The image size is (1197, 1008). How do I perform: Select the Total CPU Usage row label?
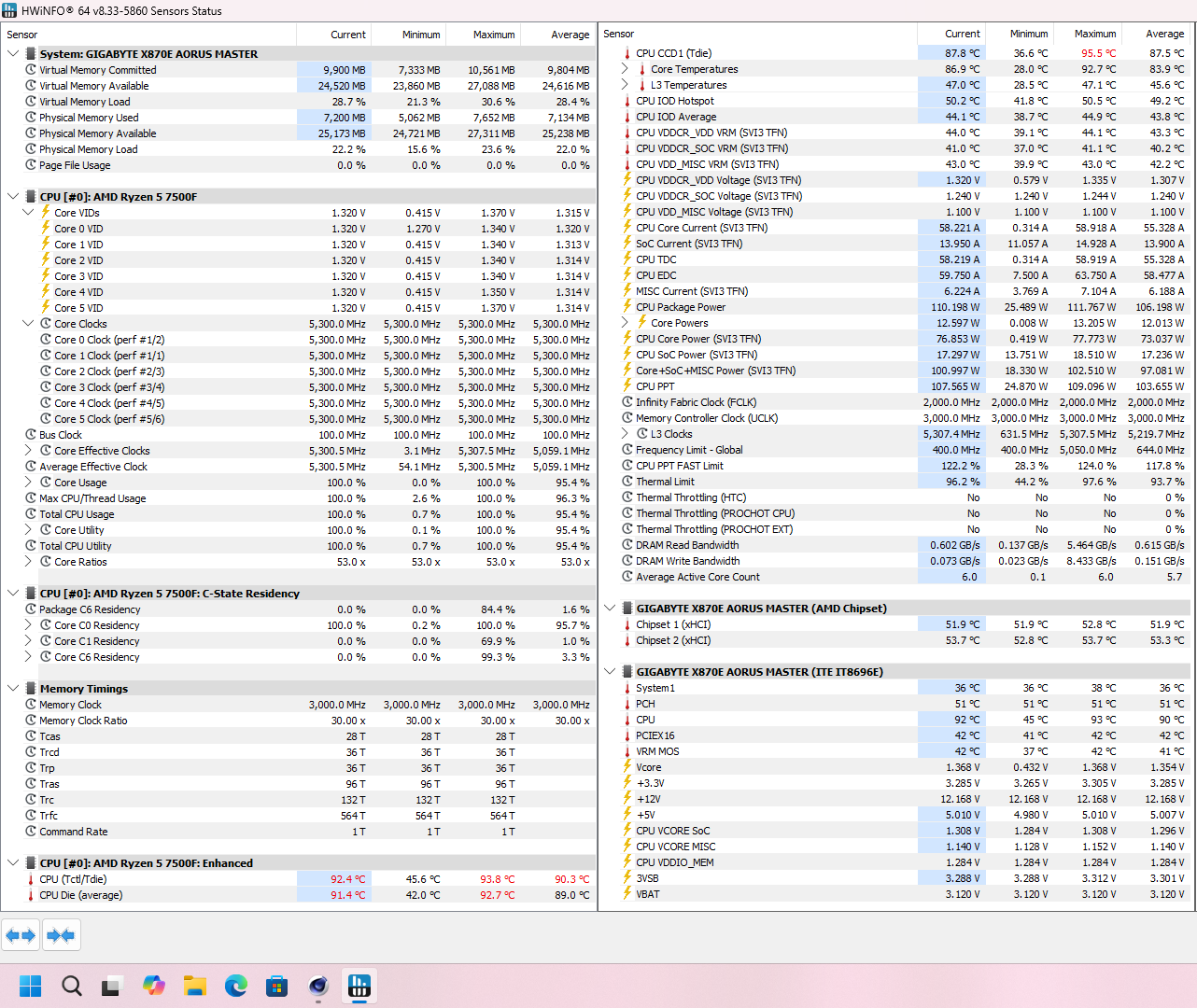click(x=77, y=514)
